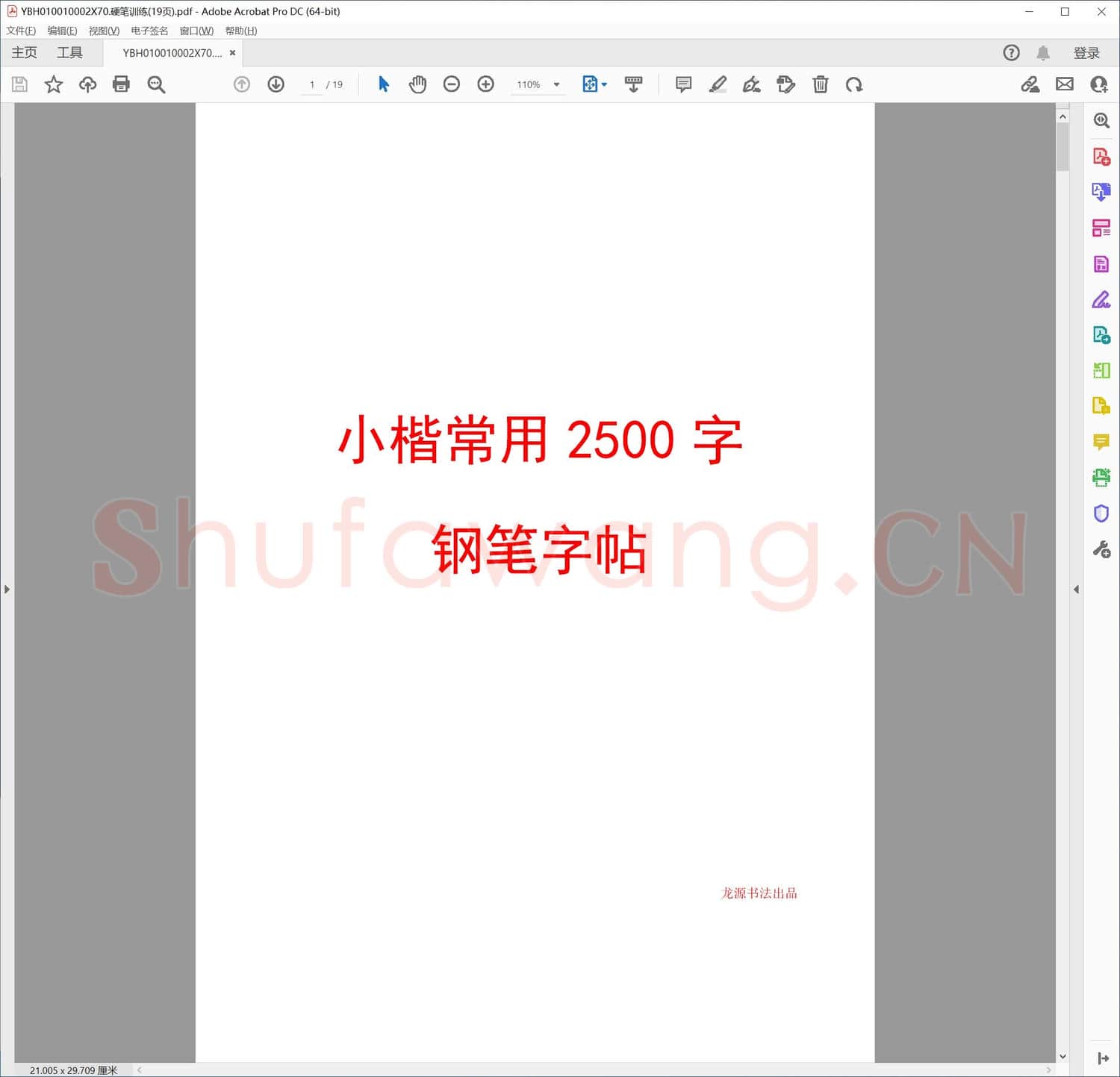
Task: Click the scroll down arrow
Action: (x=1063, y=1056)
